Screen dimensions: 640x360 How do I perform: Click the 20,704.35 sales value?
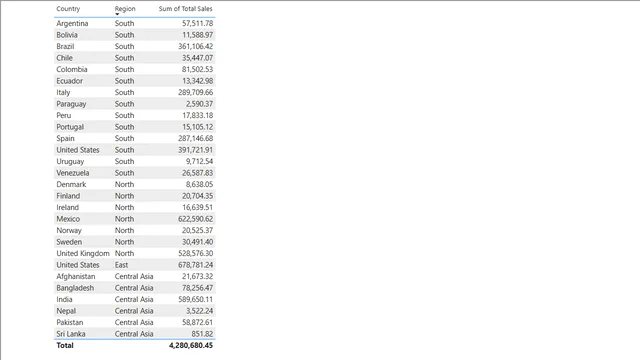[198, 196]
